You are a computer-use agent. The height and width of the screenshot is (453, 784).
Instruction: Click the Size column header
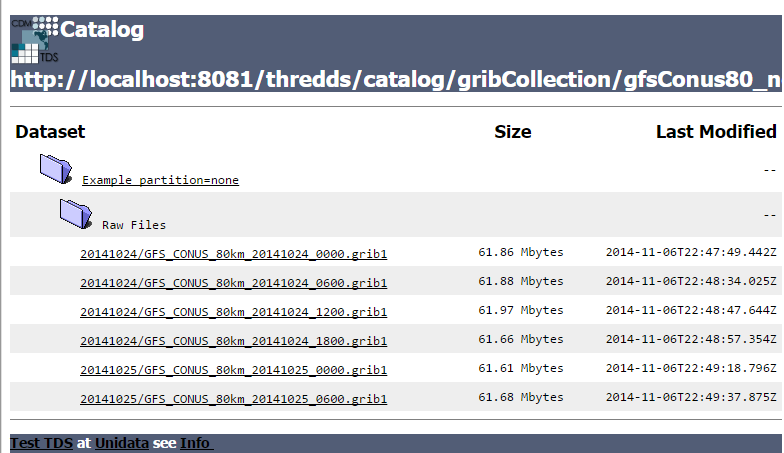point(513,132)
